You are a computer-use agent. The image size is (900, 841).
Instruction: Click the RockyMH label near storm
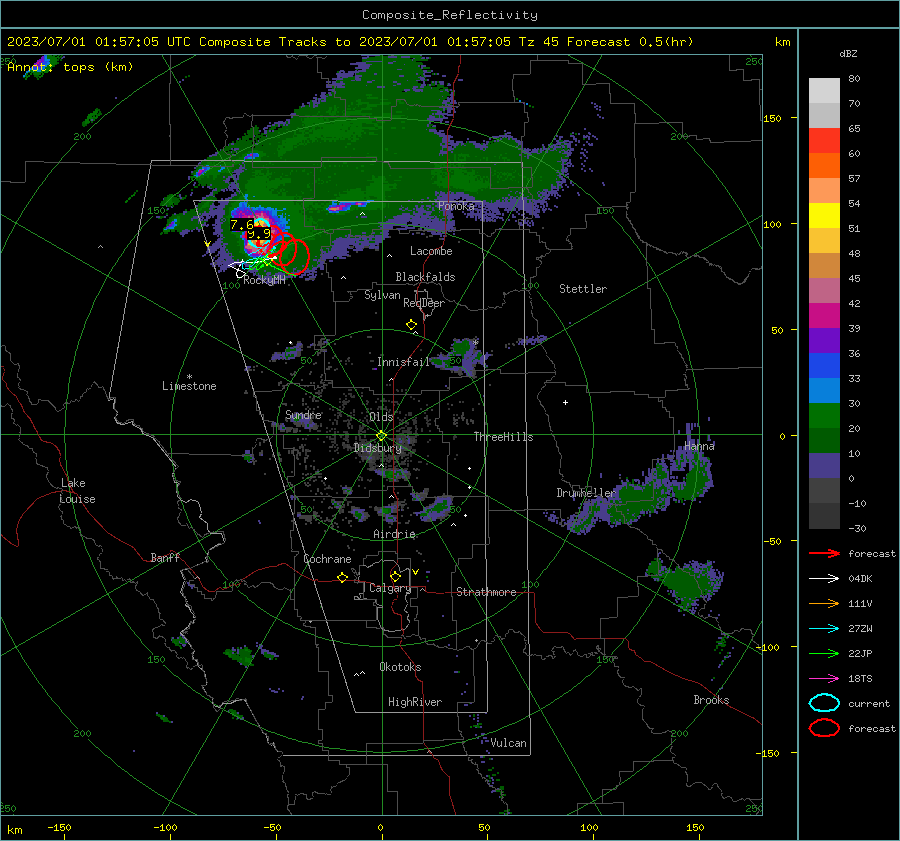[x=265, y=280]
